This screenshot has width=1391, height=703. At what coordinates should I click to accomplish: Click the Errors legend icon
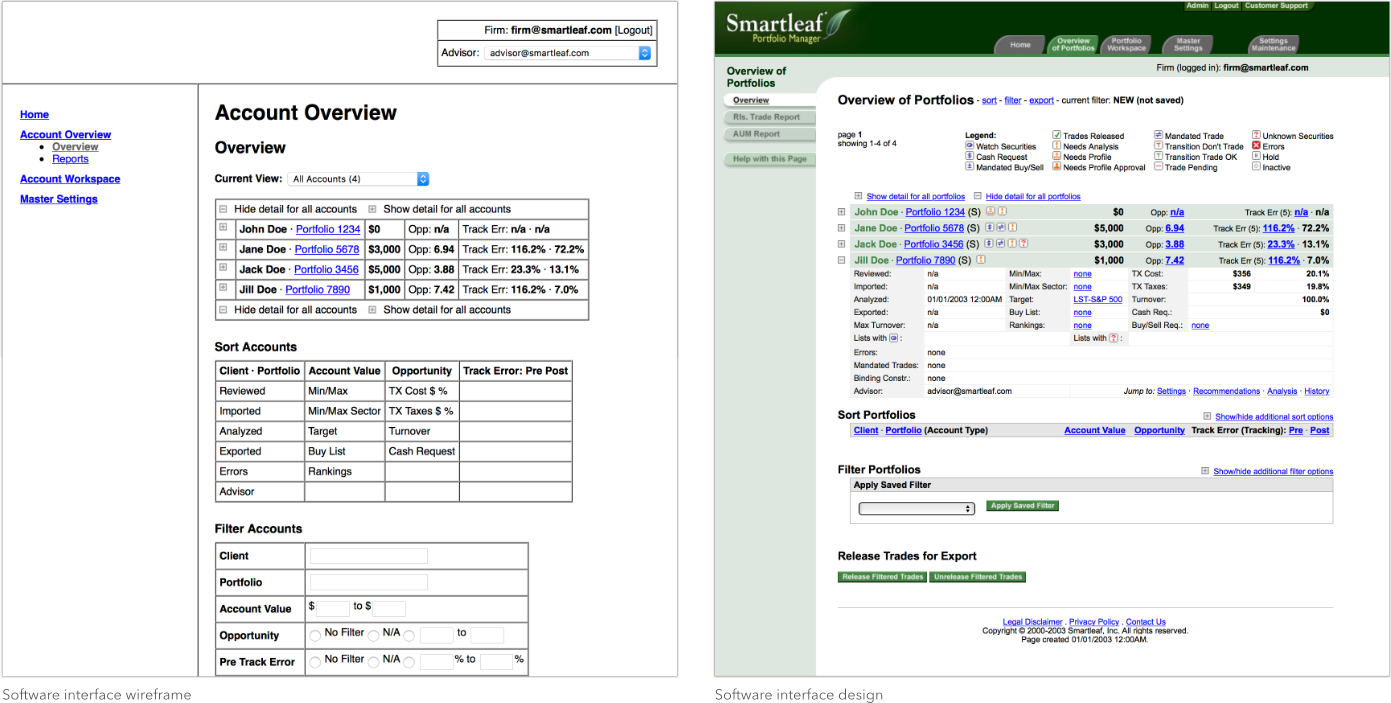click(1256, 146)
